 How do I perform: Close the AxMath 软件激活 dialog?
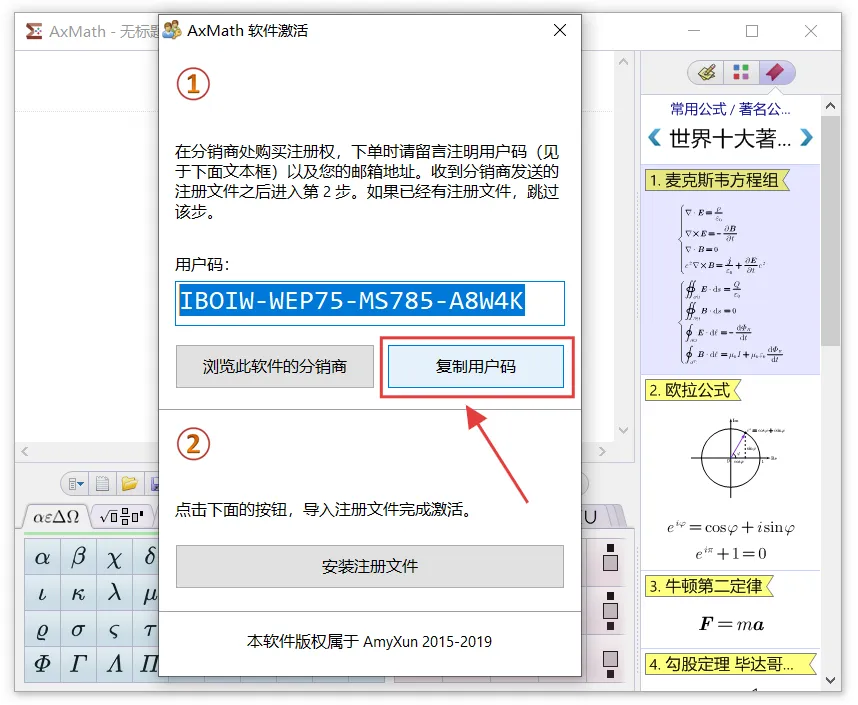tap(560, 30)
